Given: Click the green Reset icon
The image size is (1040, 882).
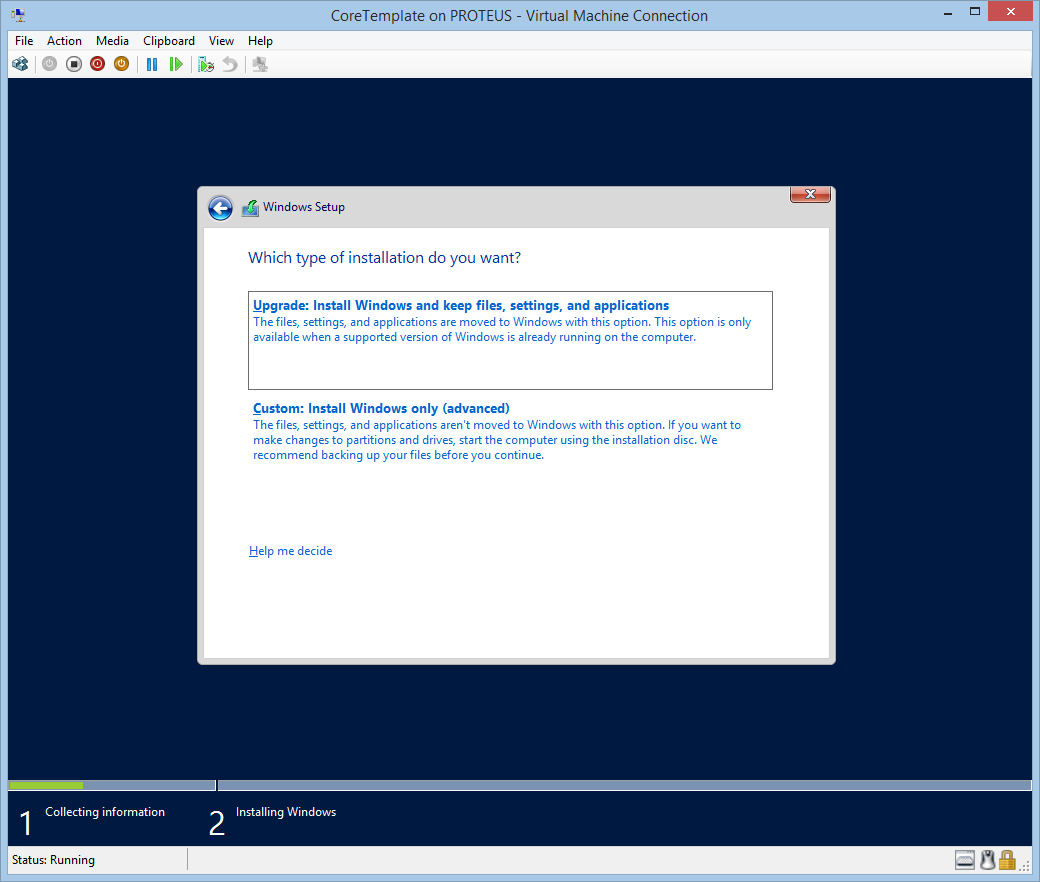Looking at the screenshot, I should coord(176,64).
